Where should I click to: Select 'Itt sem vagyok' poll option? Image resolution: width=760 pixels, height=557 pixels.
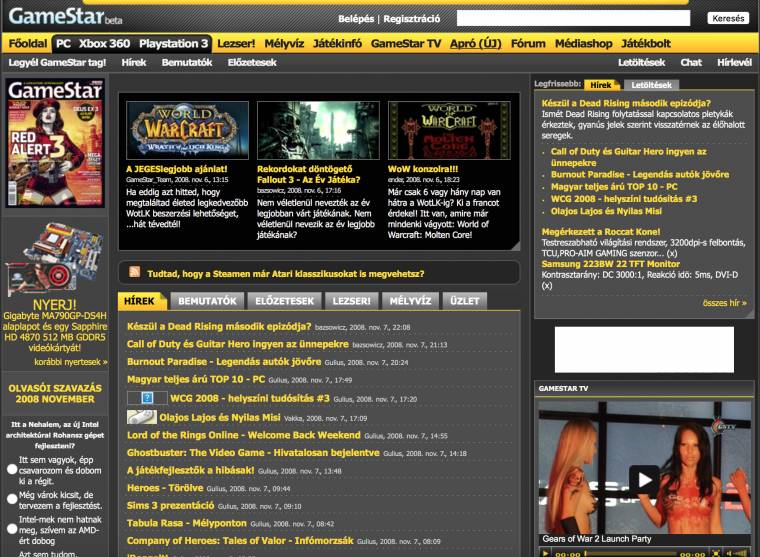(12, 469)
